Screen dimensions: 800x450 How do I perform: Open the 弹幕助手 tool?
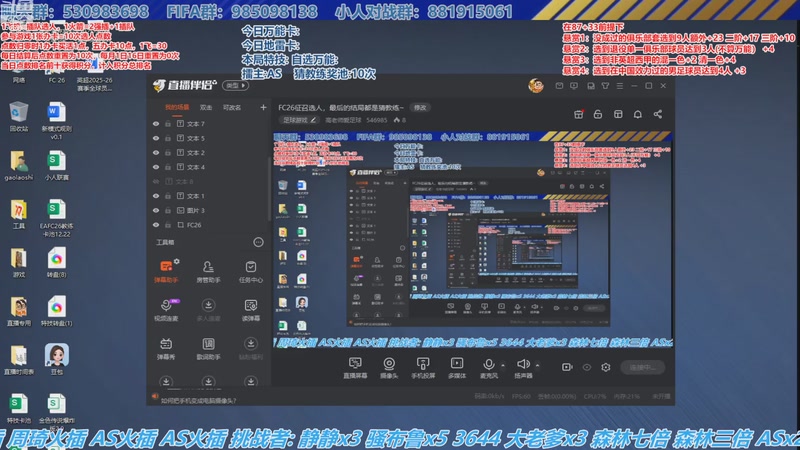(166, 271)
